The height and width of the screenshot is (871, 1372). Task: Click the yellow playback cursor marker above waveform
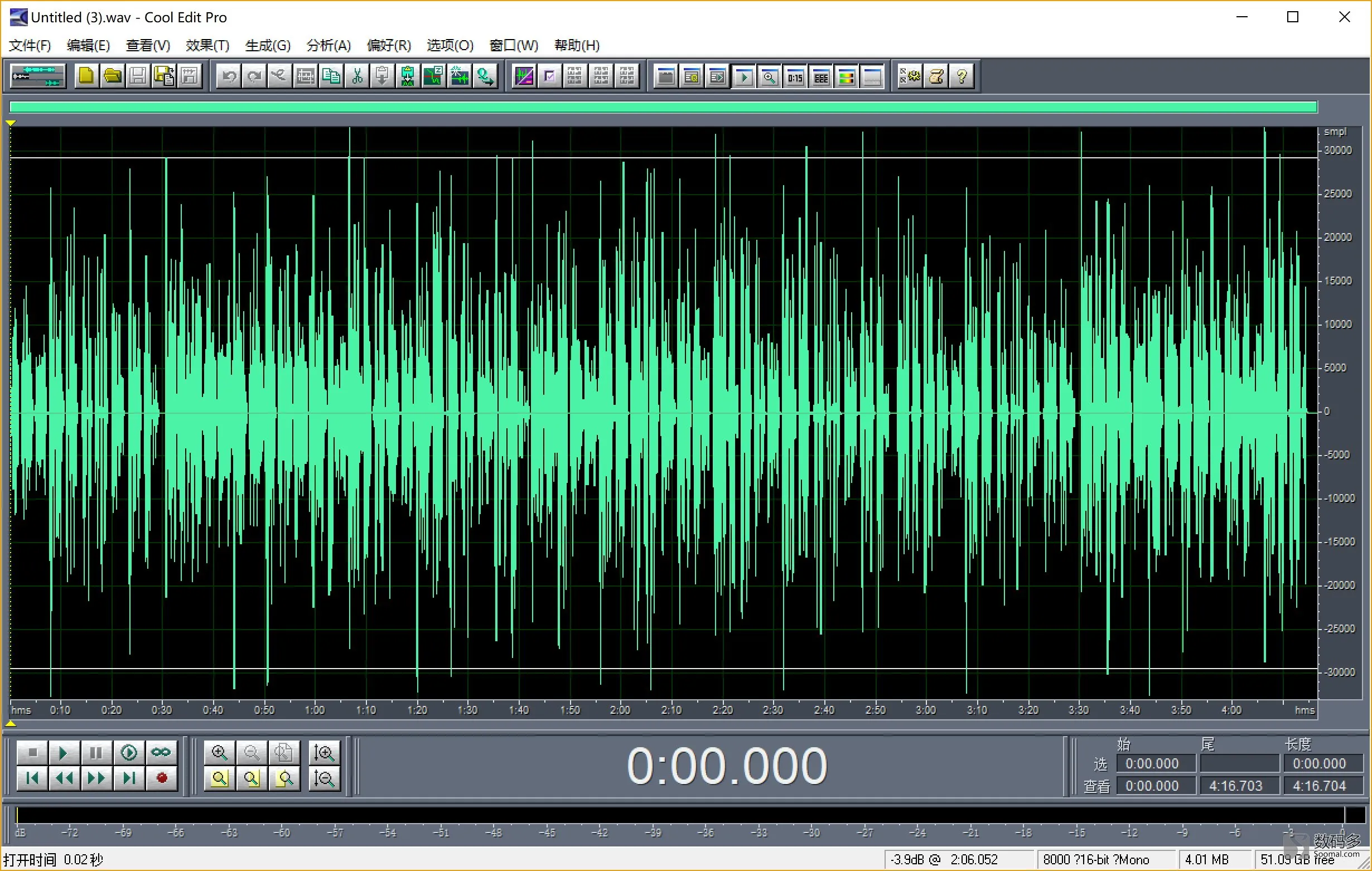[11, 123]
